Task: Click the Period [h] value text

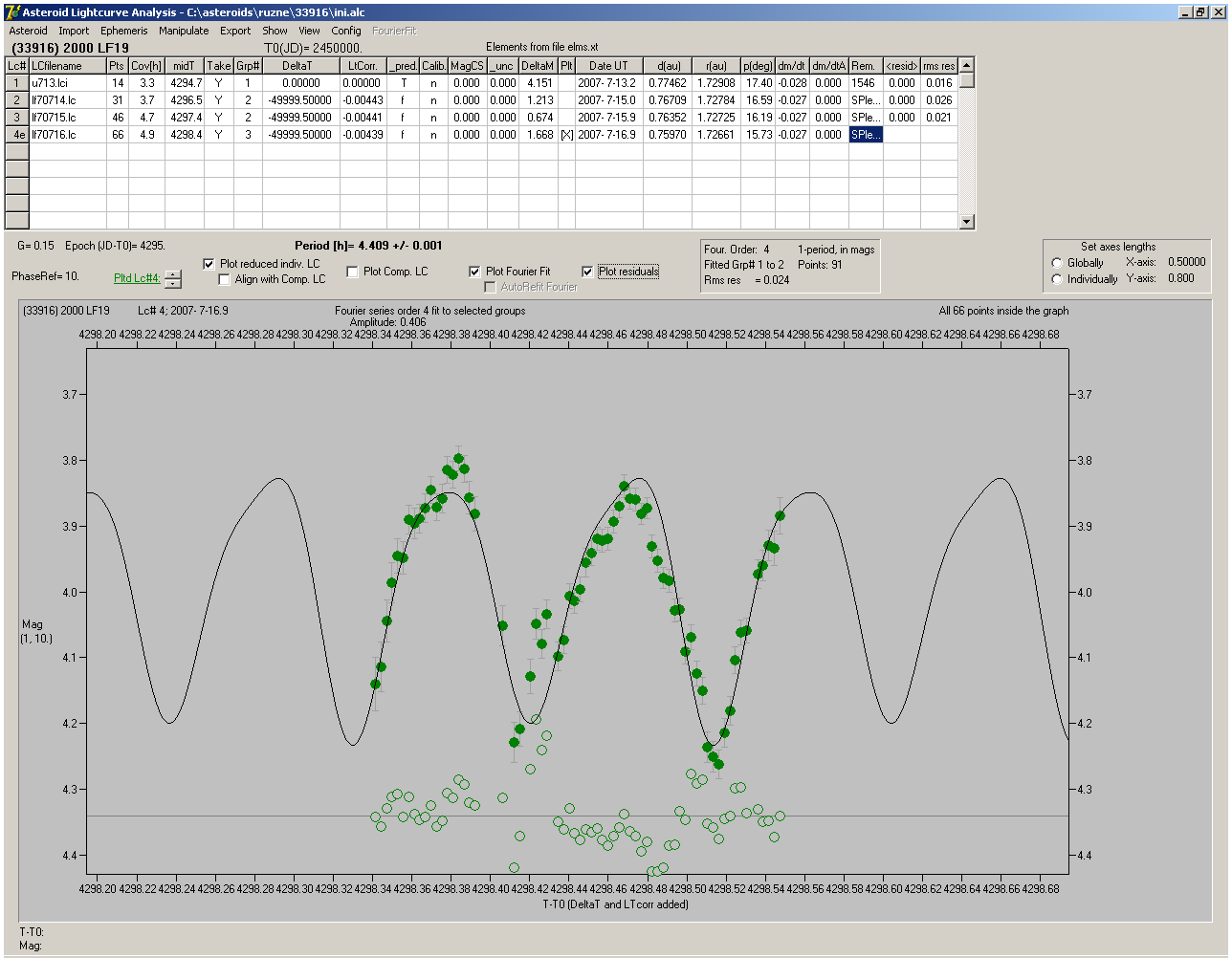Action: (x=368, y=246)
